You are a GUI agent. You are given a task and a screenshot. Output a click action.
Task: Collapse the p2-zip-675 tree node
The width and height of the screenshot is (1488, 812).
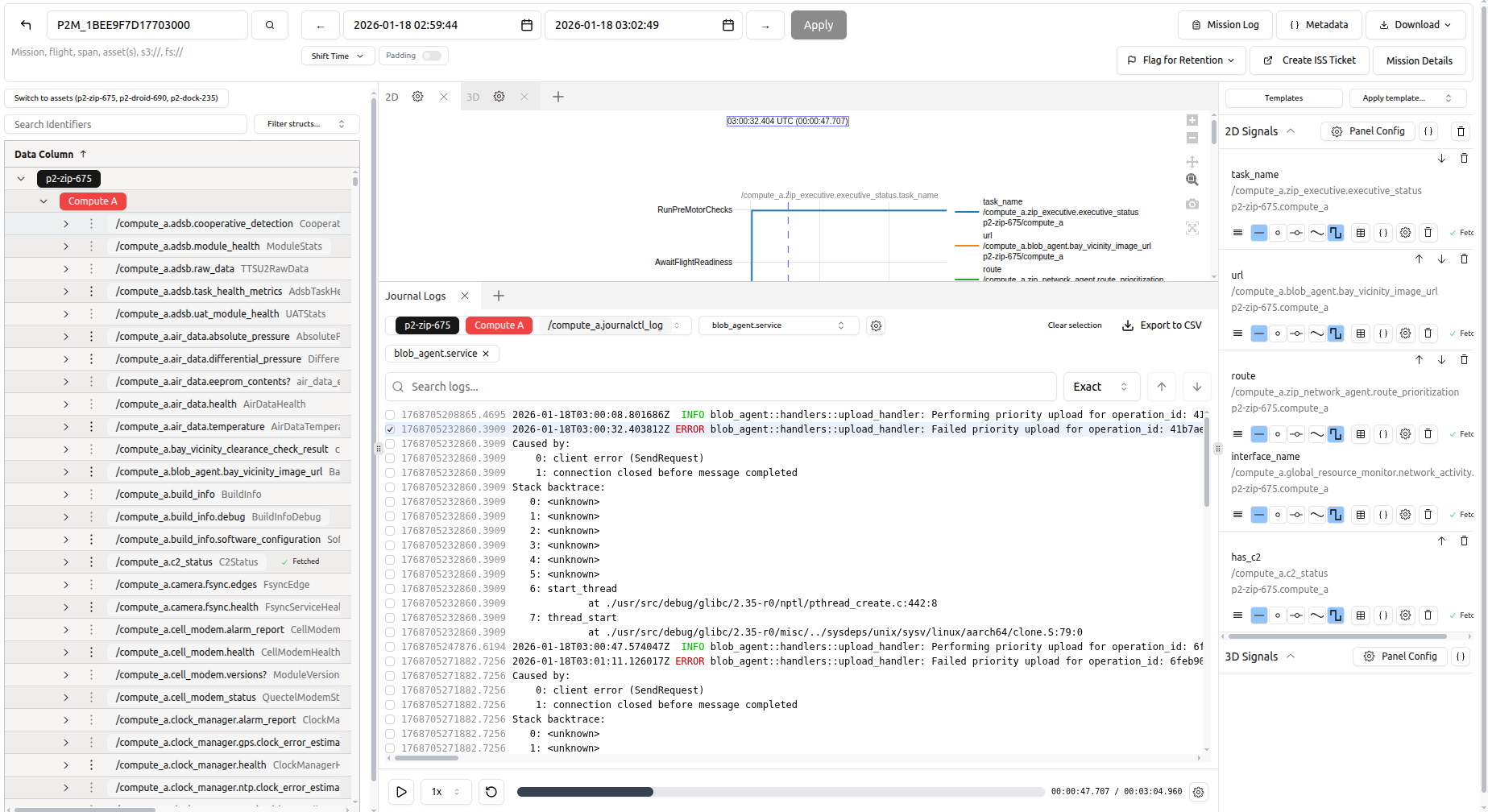tap(21, 179)
